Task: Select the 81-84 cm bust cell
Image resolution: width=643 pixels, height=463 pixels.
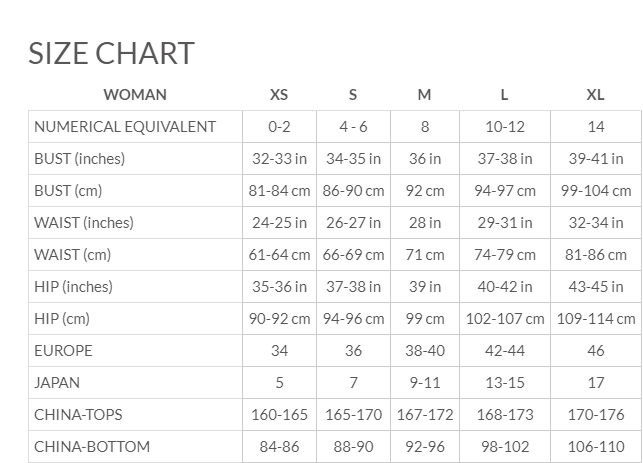Action: tap(279, 191)
